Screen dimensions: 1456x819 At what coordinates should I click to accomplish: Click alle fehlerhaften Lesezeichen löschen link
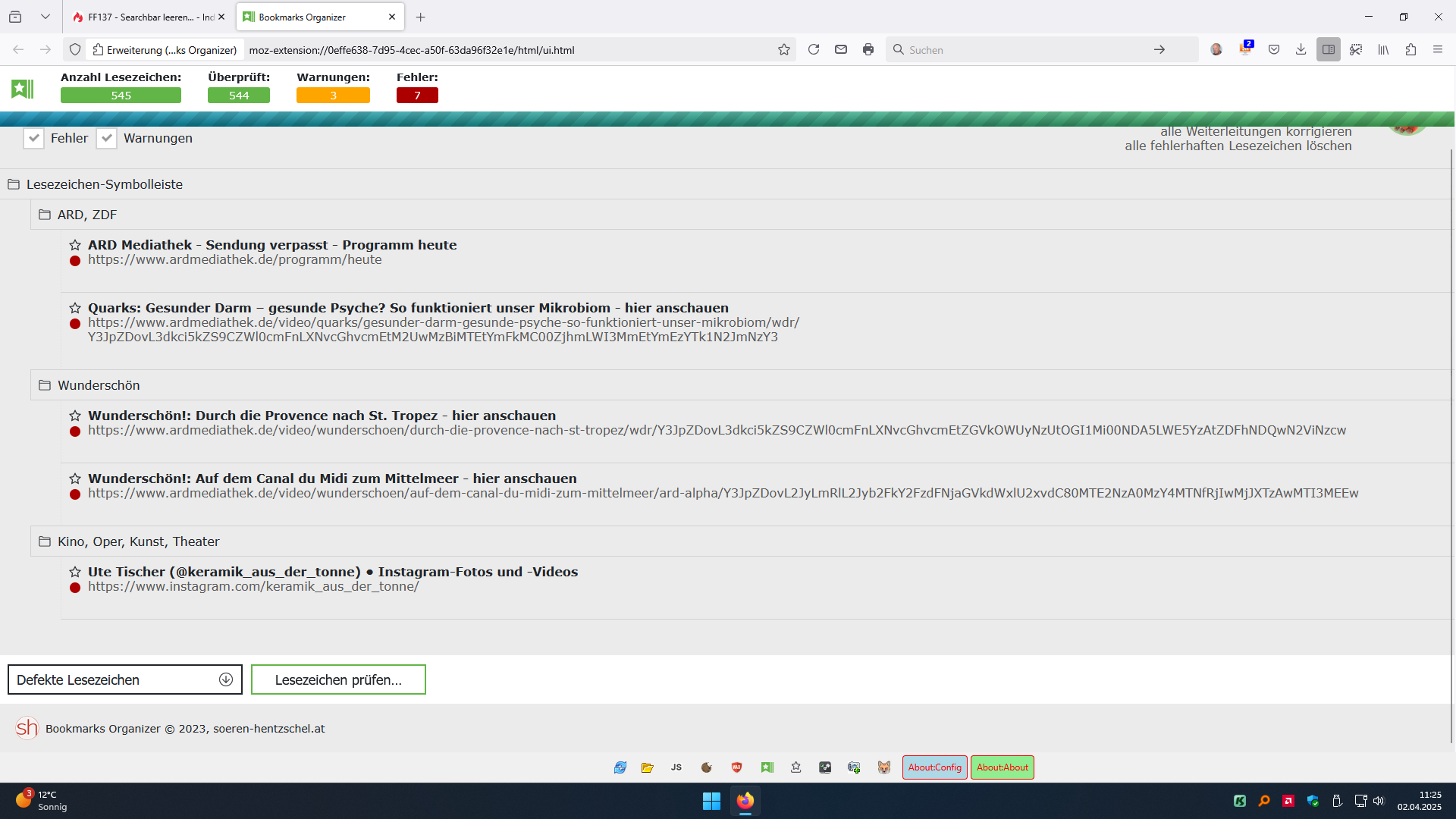1238,146
